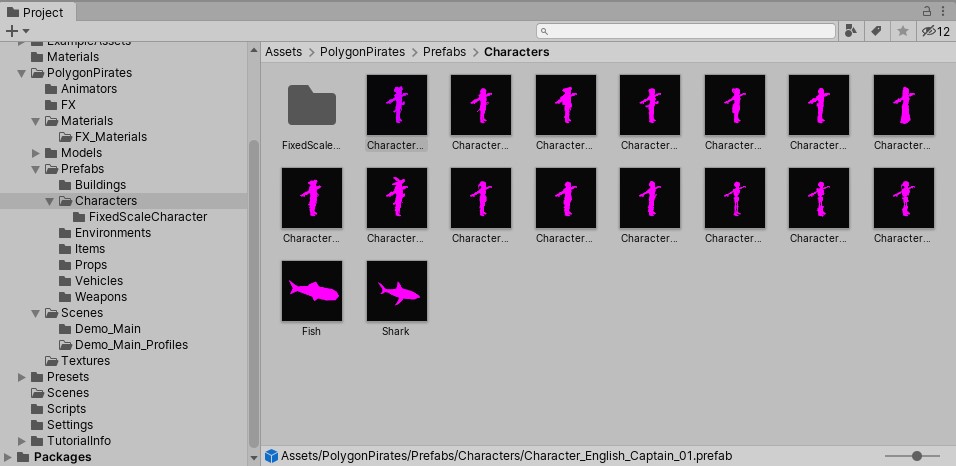Screen dimensions: 956x466
Task: Select the TutorialInfo folder
Action: (x=79, y=440)
